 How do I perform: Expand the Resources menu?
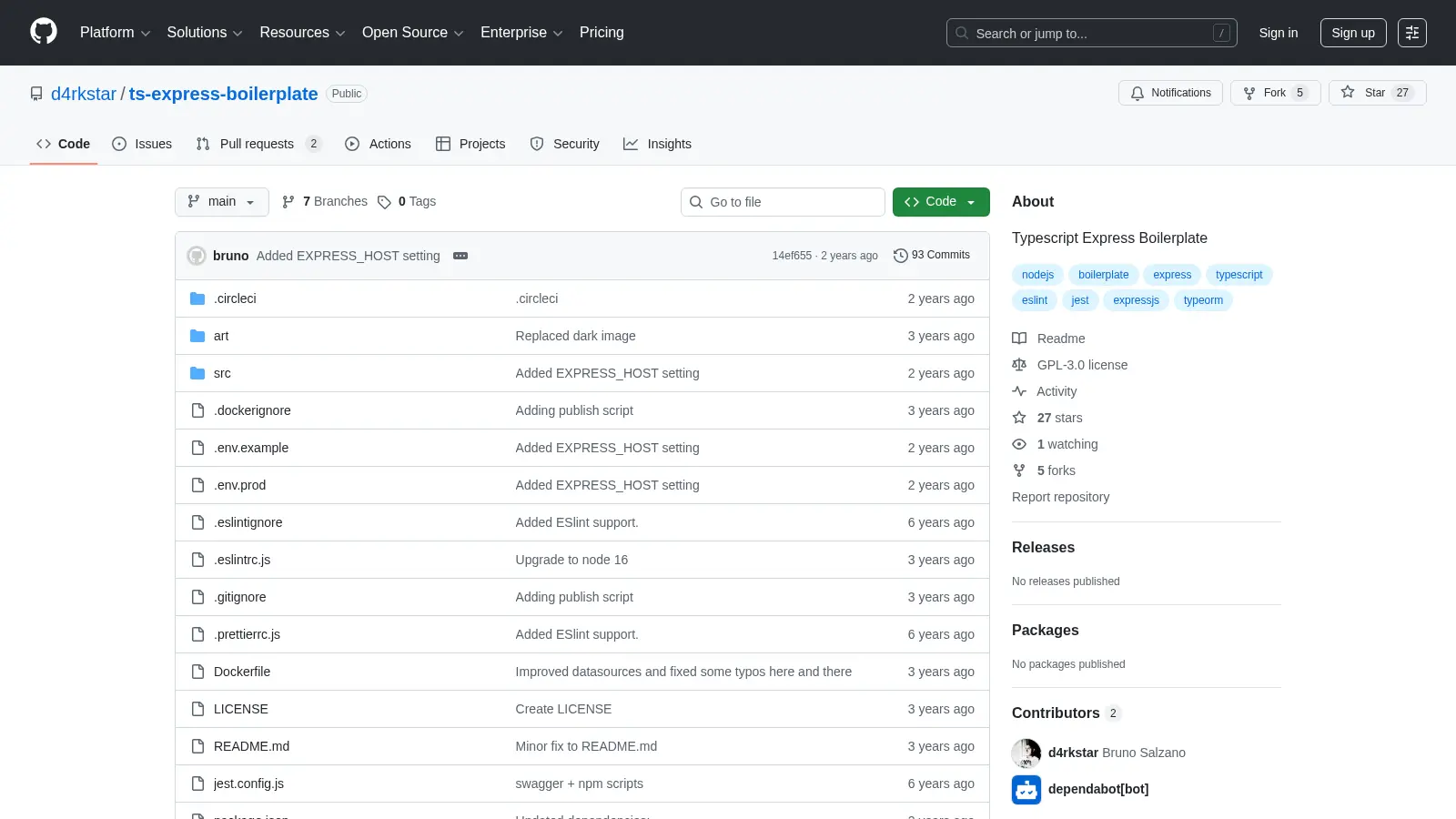pyautogui.click(x=302, y=33)
